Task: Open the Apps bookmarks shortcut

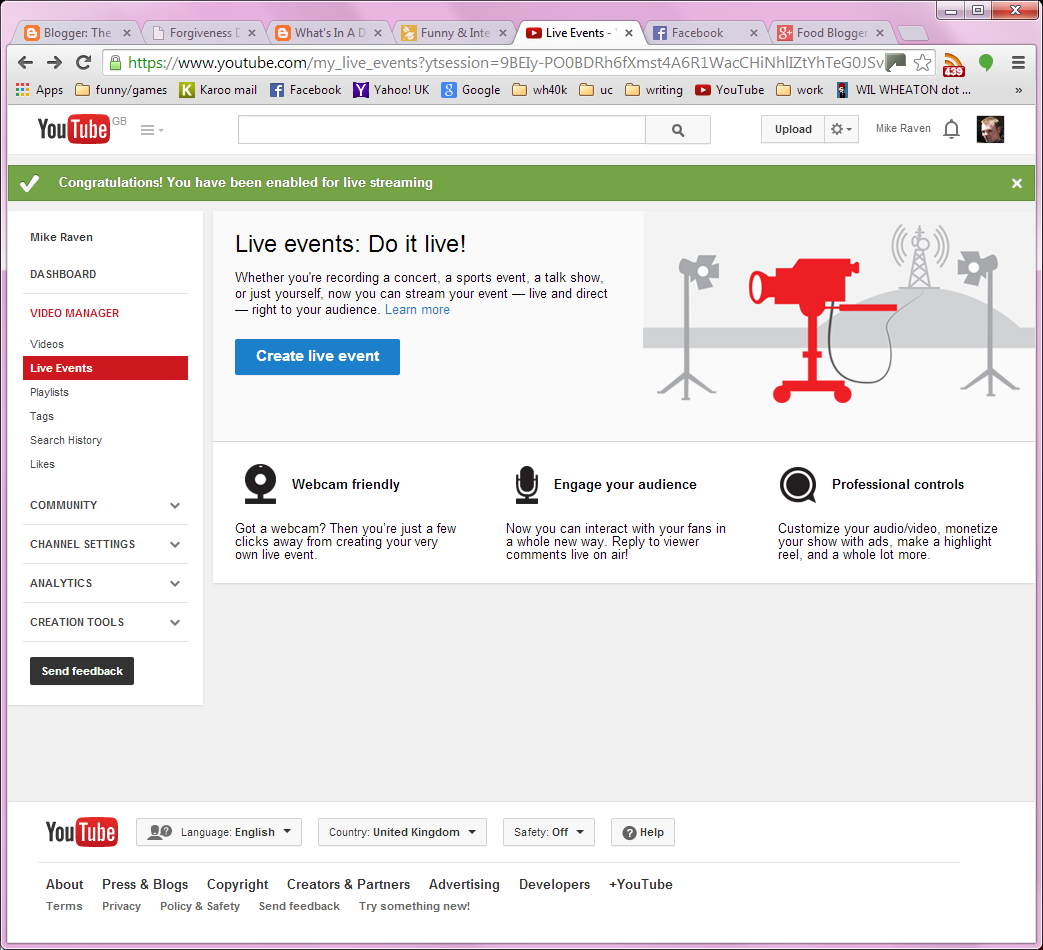Action: point(39,90)
